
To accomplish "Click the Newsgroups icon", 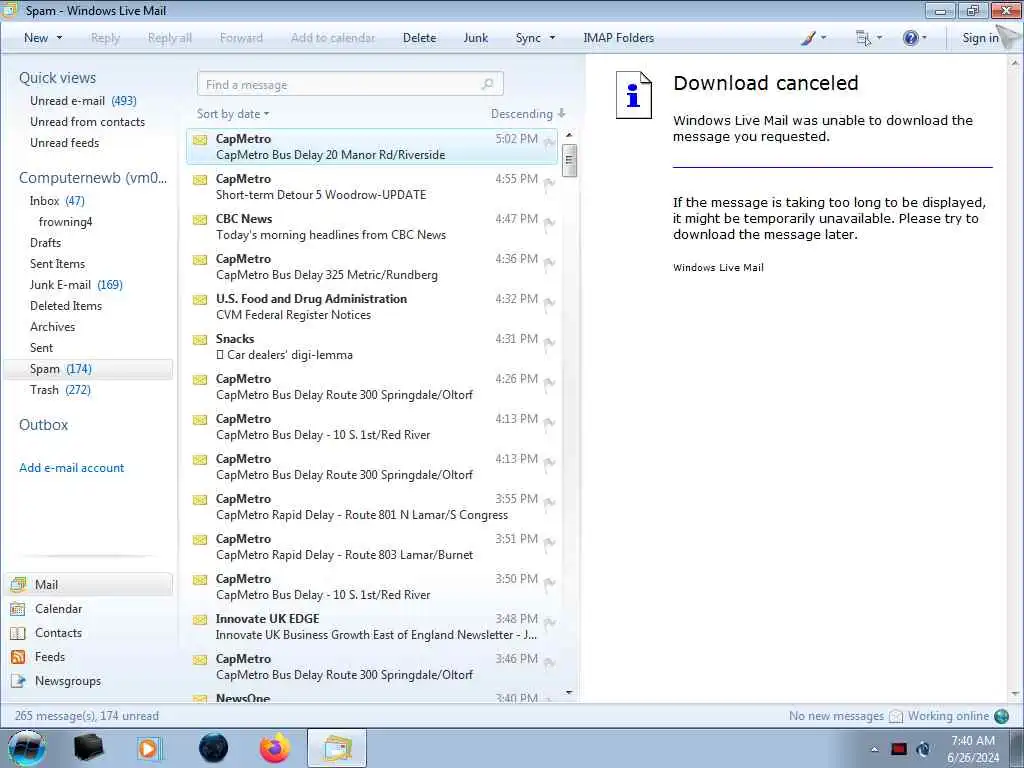I will (x=18, y=681).
